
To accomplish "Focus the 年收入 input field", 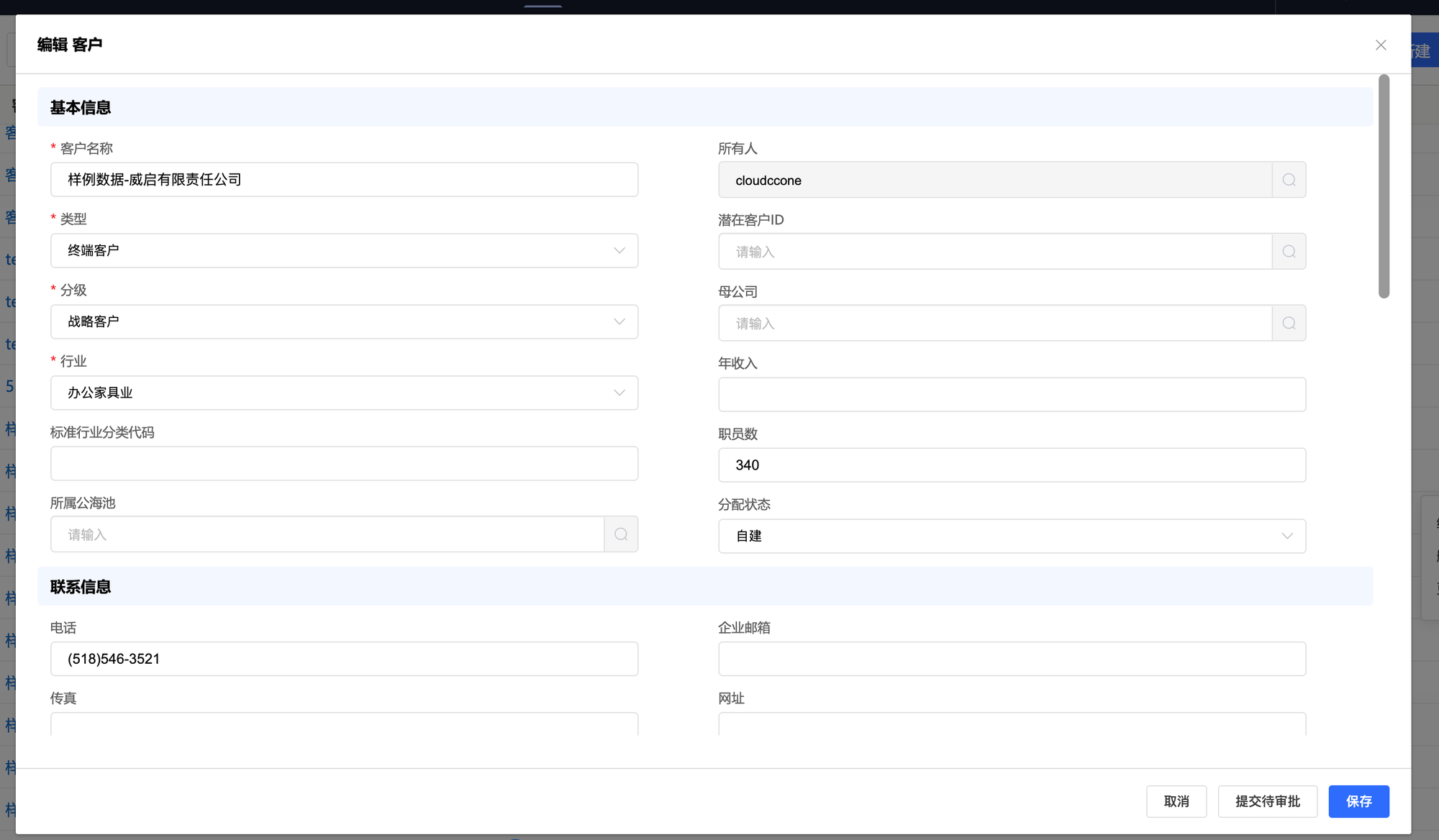I will coord(1012,394).
